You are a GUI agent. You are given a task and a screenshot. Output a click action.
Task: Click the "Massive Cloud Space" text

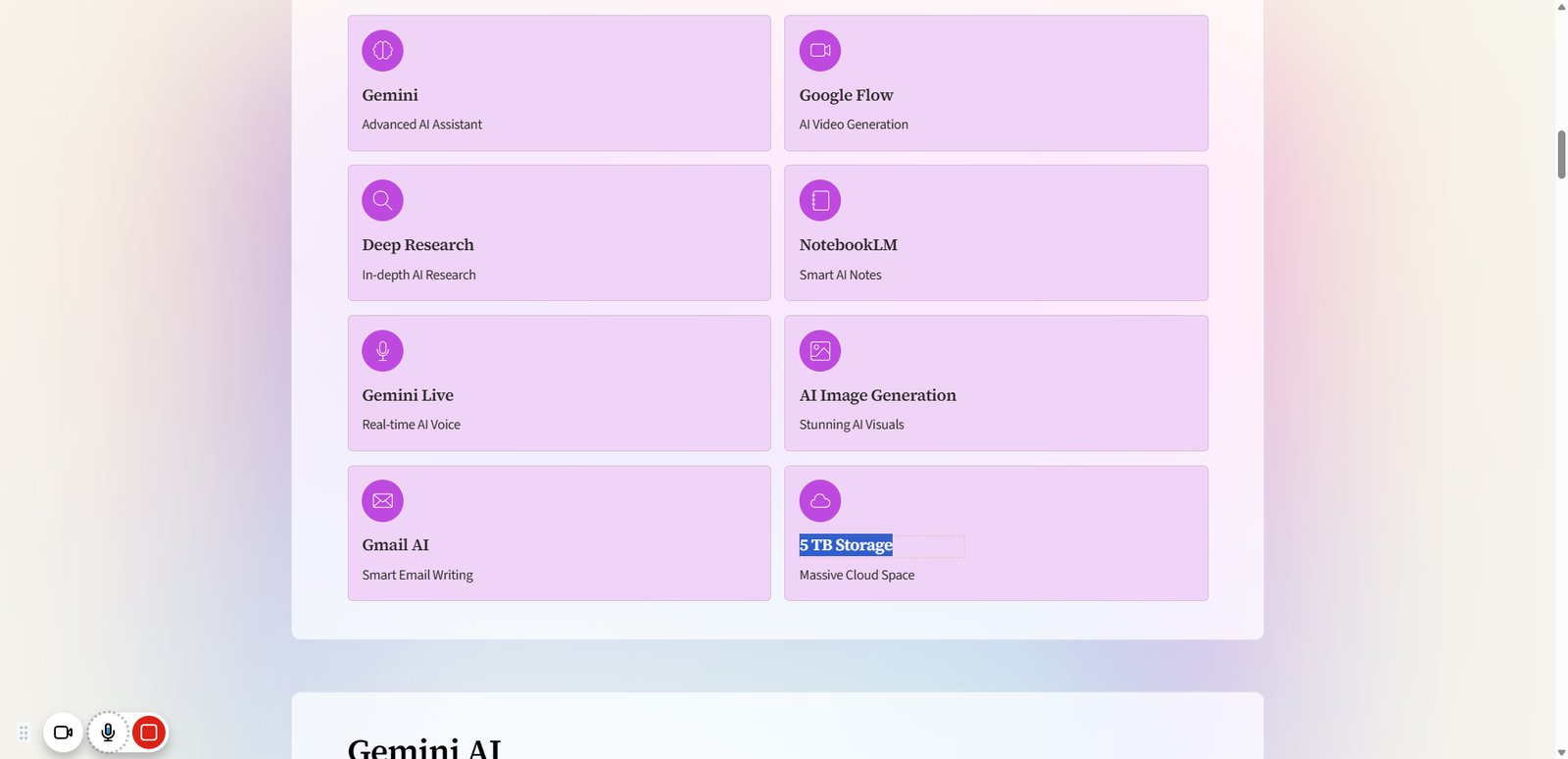(x=857, y=575)
